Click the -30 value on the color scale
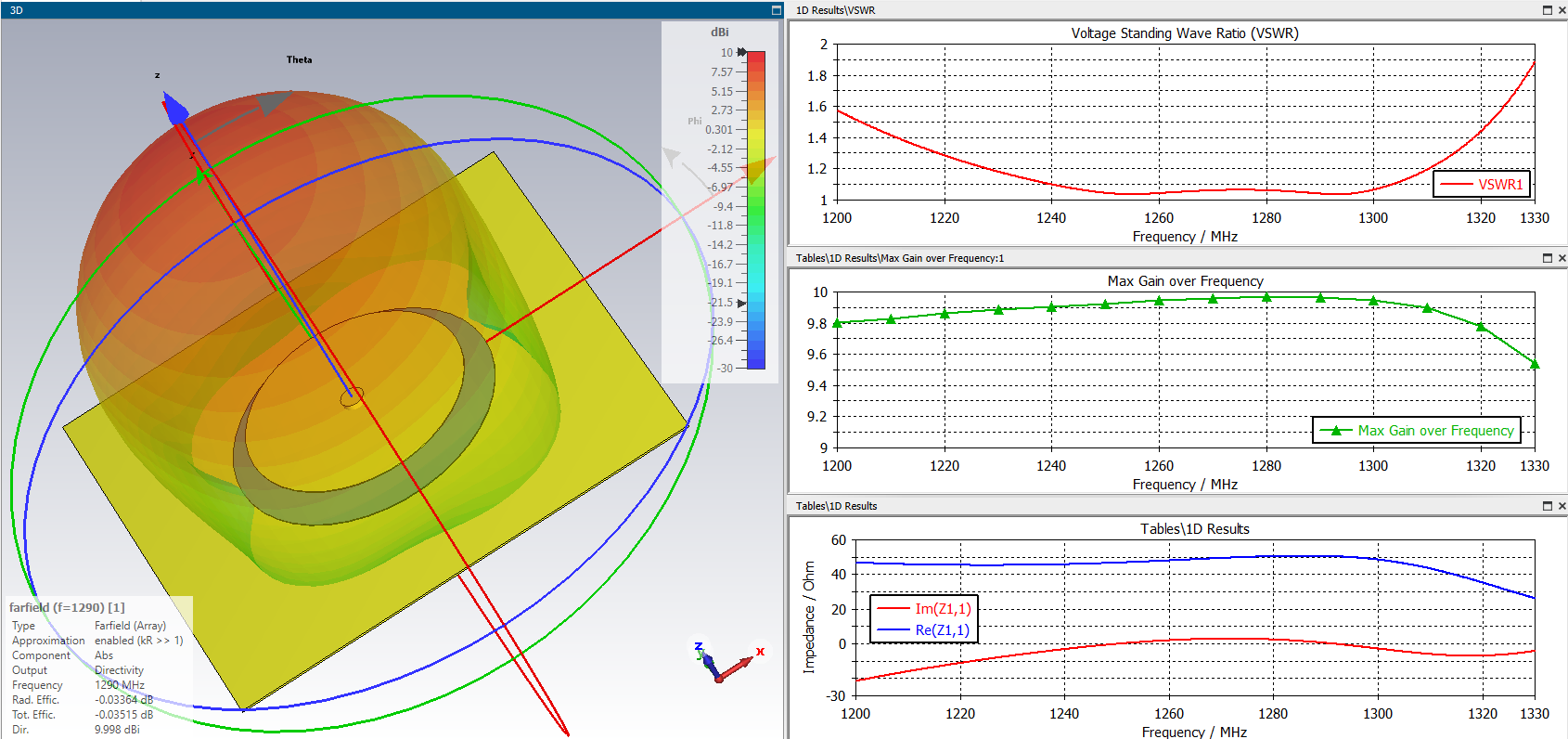Screen dimensions: 1568x739 click(725, 369)
